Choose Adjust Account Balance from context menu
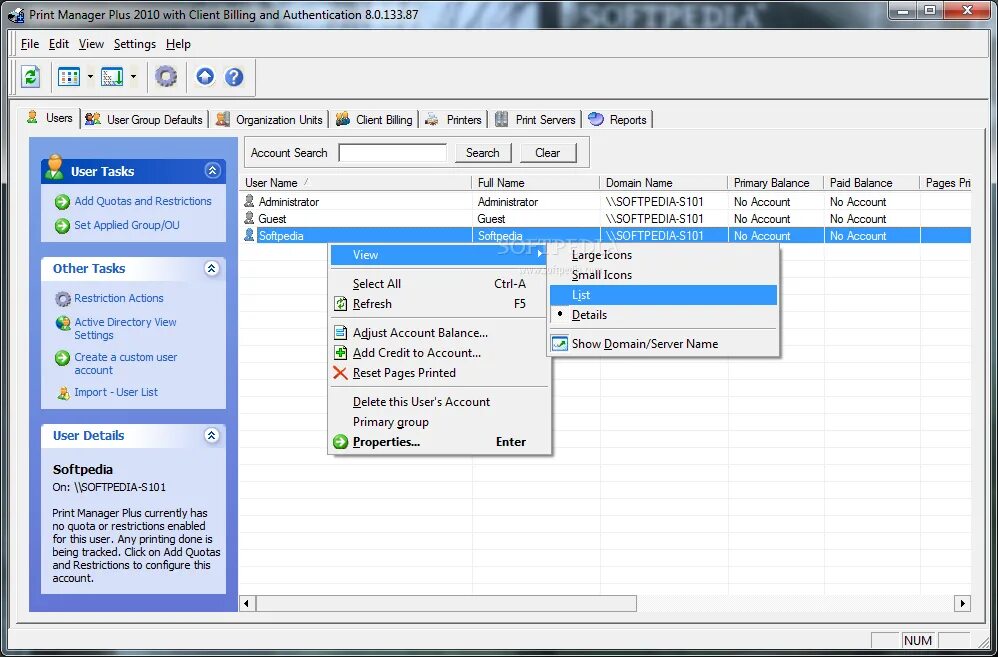The image size is (998, 657). [x=439, y=333]
